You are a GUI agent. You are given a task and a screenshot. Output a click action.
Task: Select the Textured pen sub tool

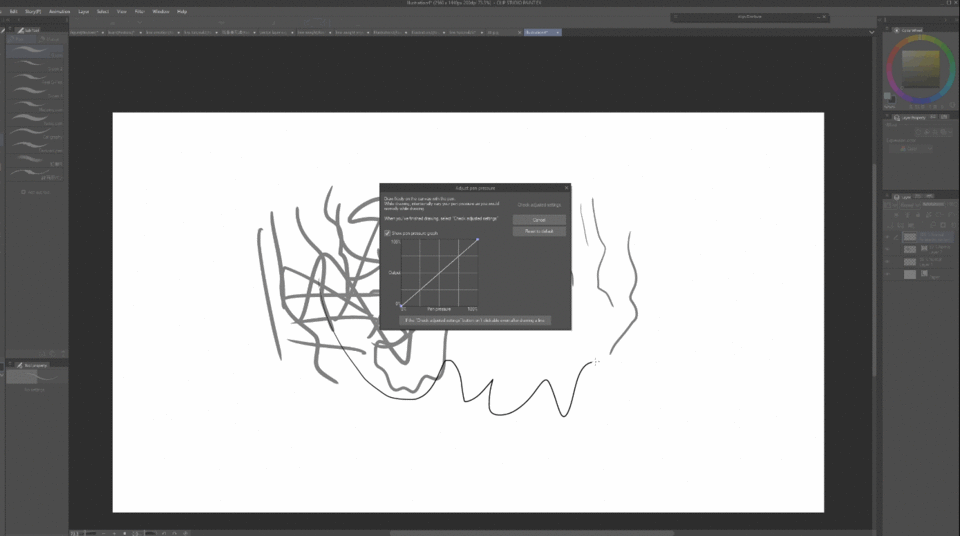35,147
